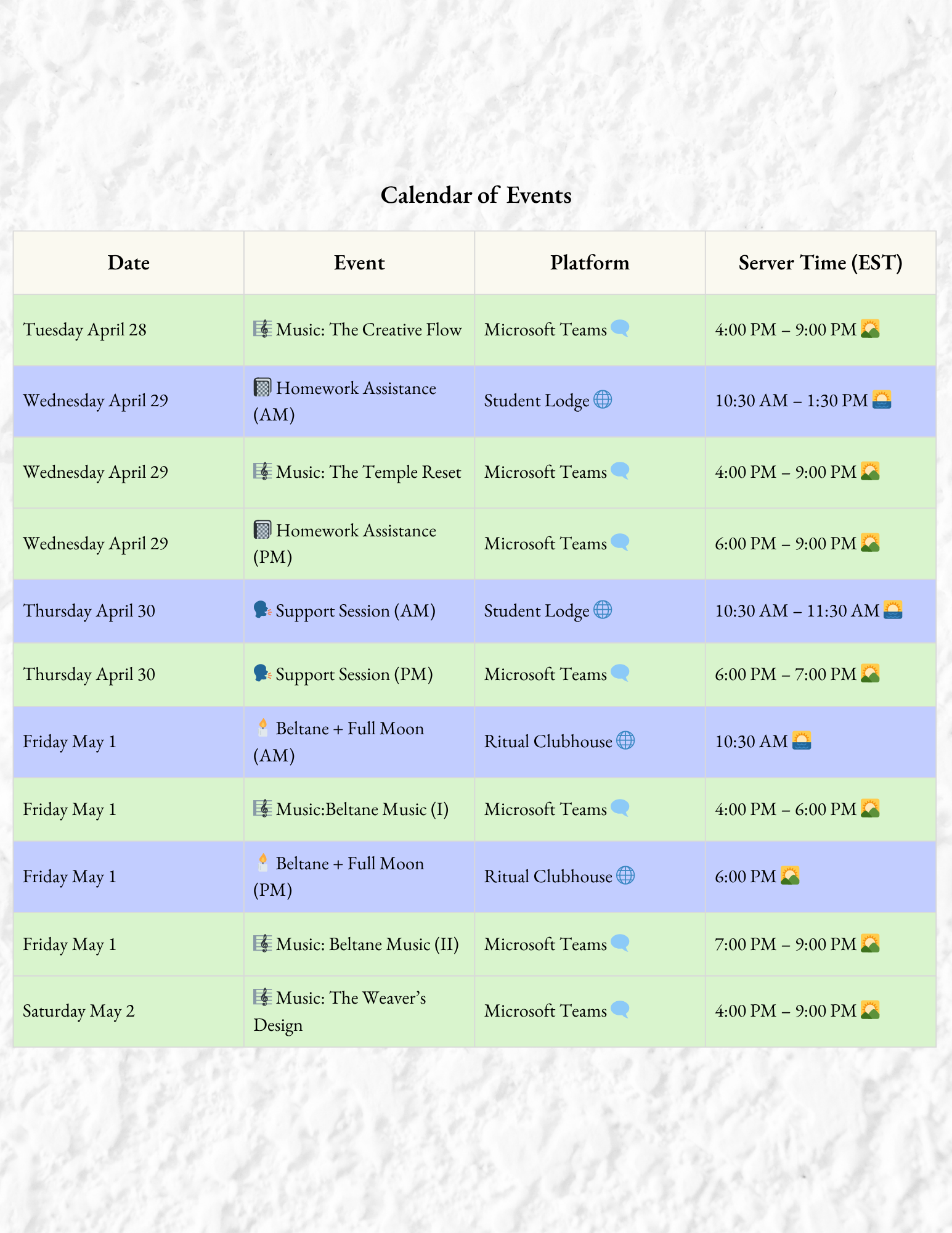Click the candle icon for Beltane + Full Moon (AM)

[262, 728]
